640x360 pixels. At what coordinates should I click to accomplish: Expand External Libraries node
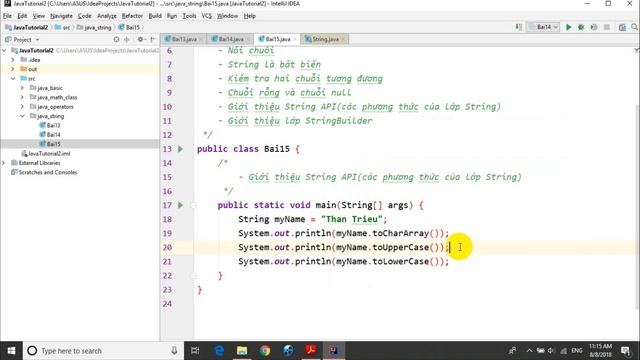point(4,163)
